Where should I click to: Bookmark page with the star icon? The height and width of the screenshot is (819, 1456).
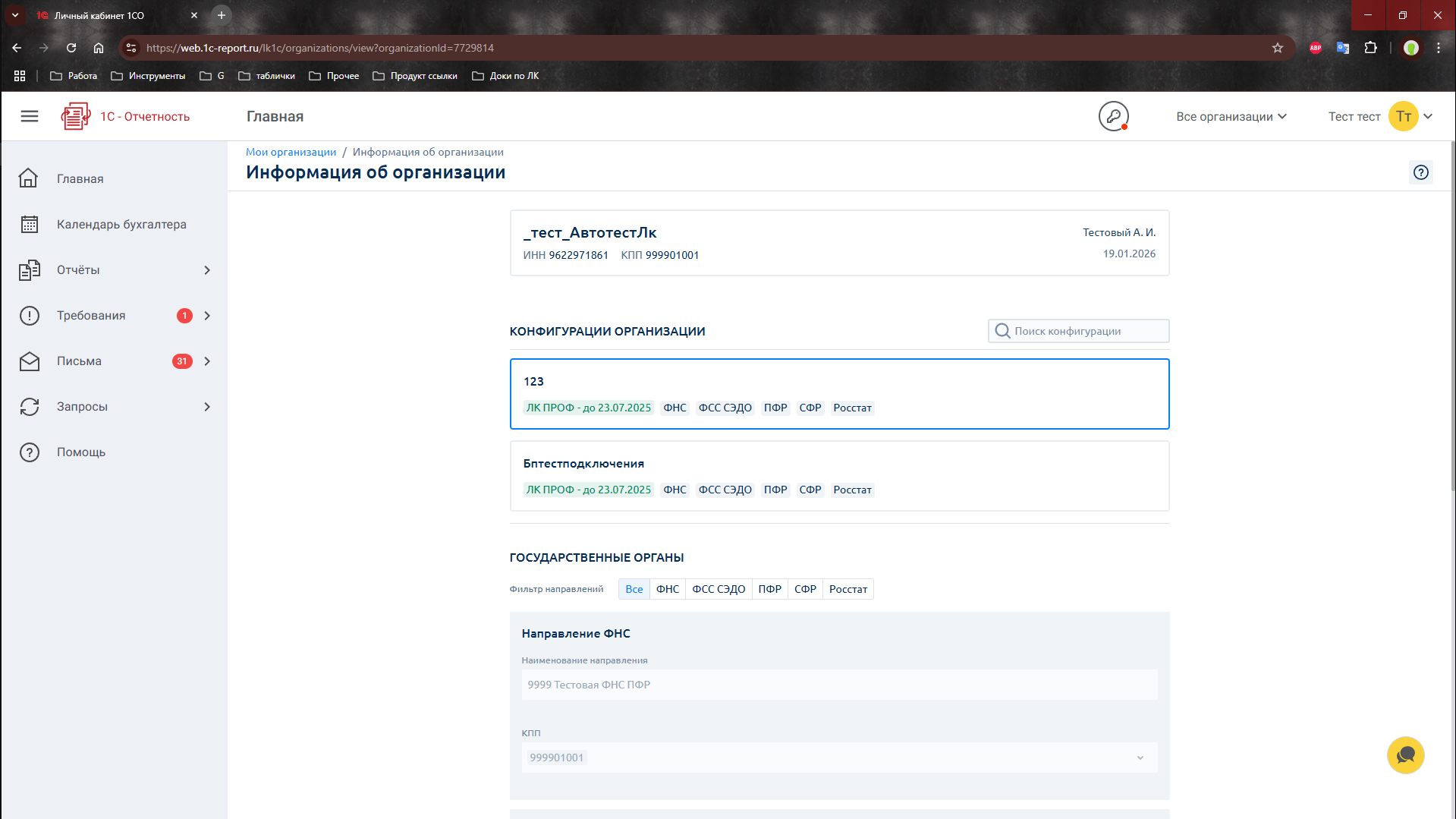(x=1278, y=48)
